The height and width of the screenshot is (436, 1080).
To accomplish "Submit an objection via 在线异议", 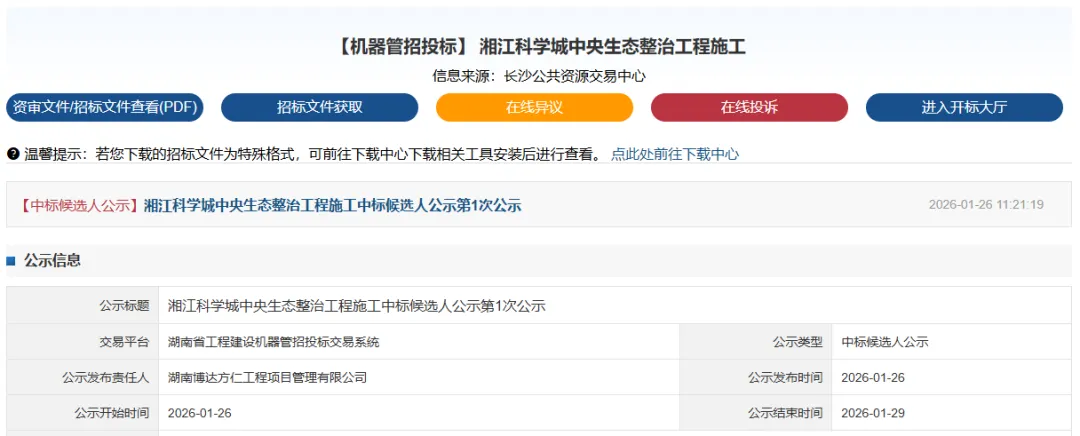I will point(534,107).
